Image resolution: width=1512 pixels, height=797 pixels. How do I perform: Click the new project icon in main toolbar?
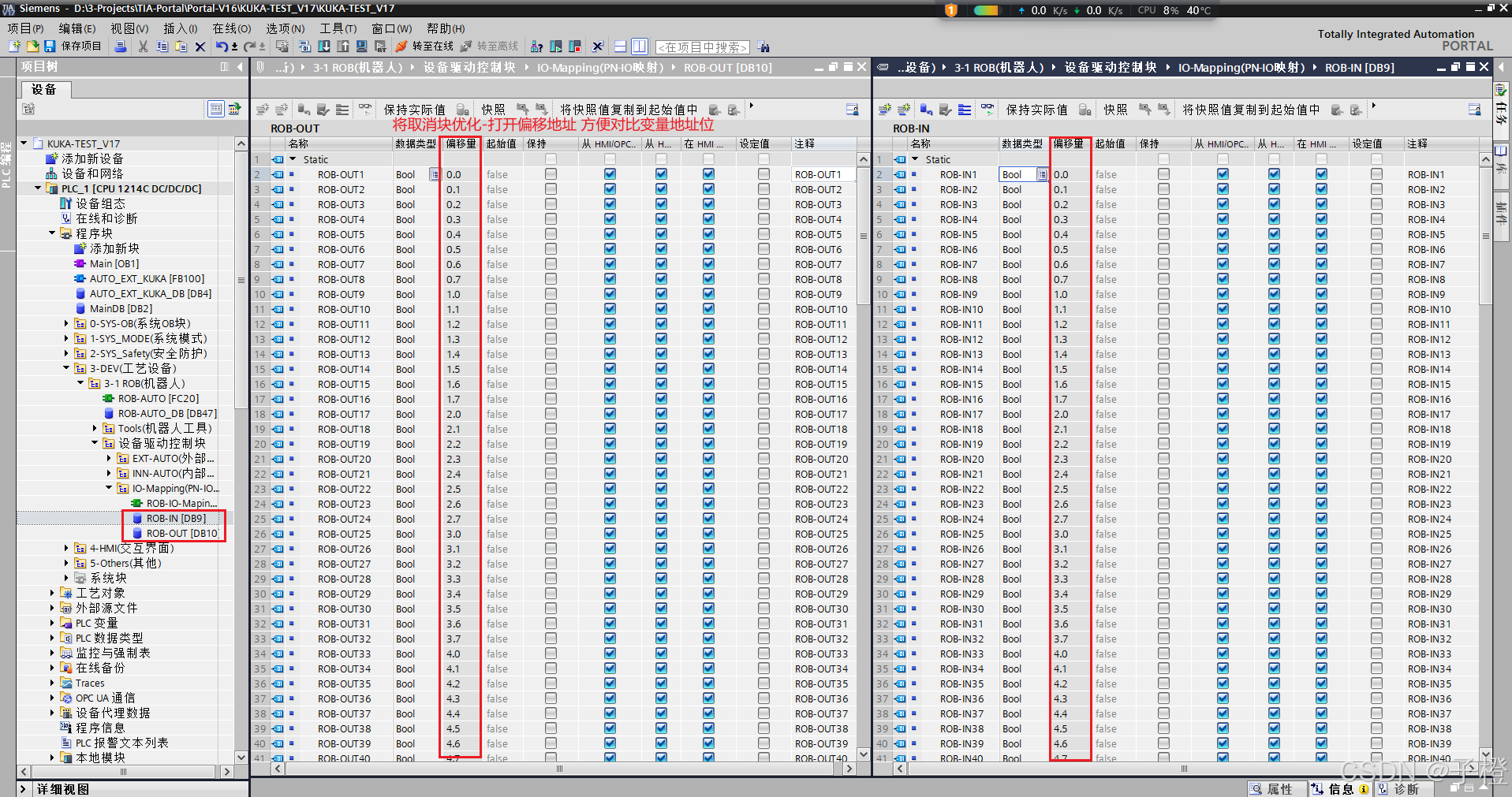click(x=14, y=47)
